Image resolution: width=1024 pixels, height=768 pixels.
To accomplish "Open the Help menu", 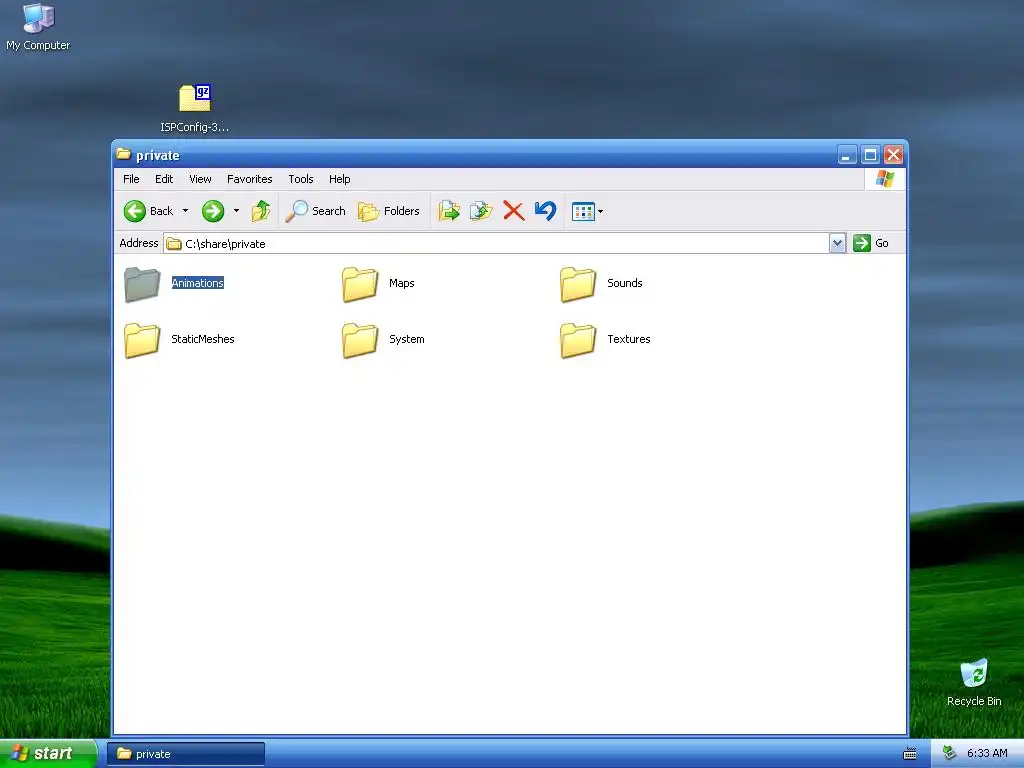I will 340,179.
